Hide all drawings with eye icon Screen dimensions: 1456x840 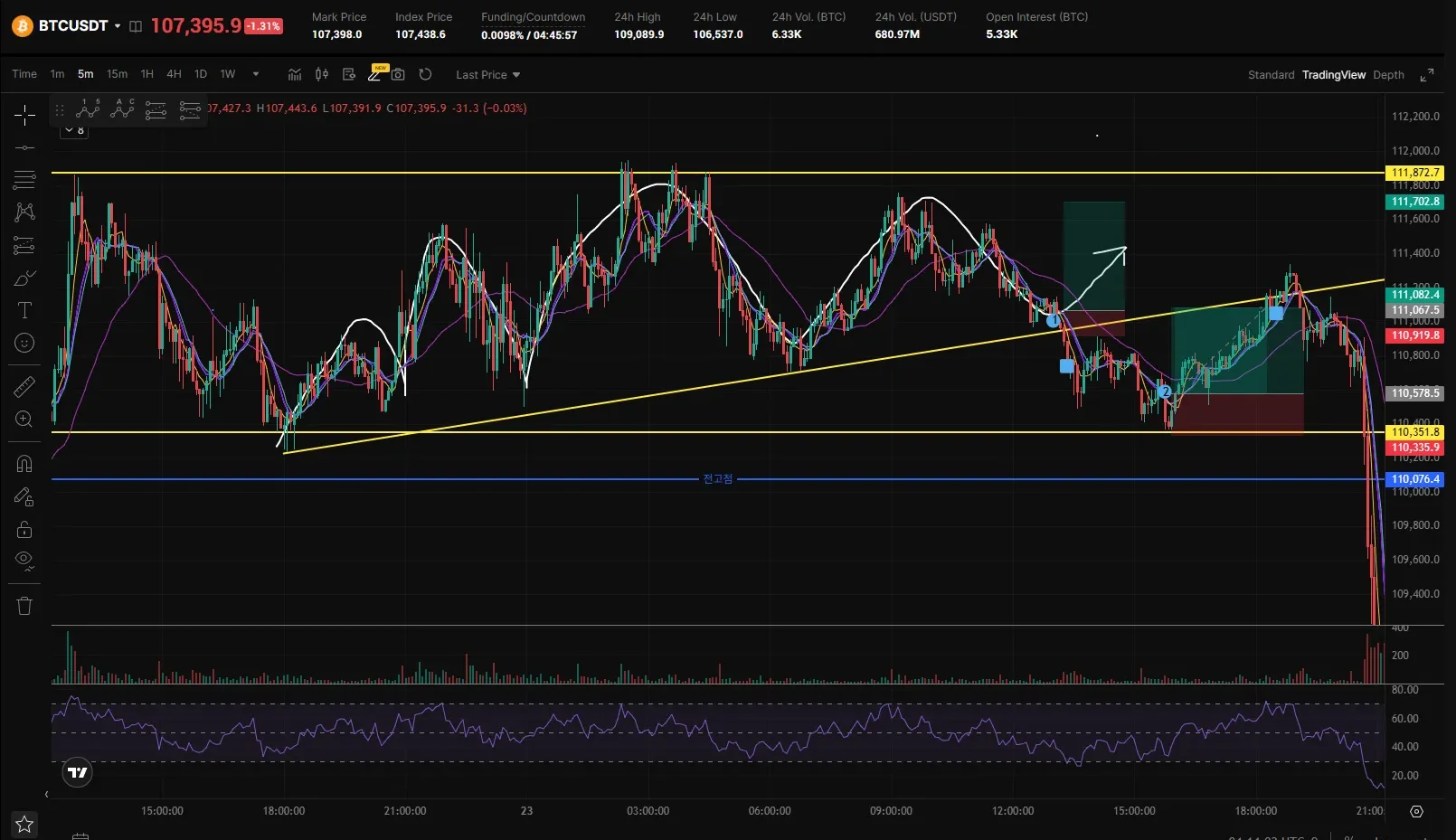pyautogui.click(x=24, y=560)
